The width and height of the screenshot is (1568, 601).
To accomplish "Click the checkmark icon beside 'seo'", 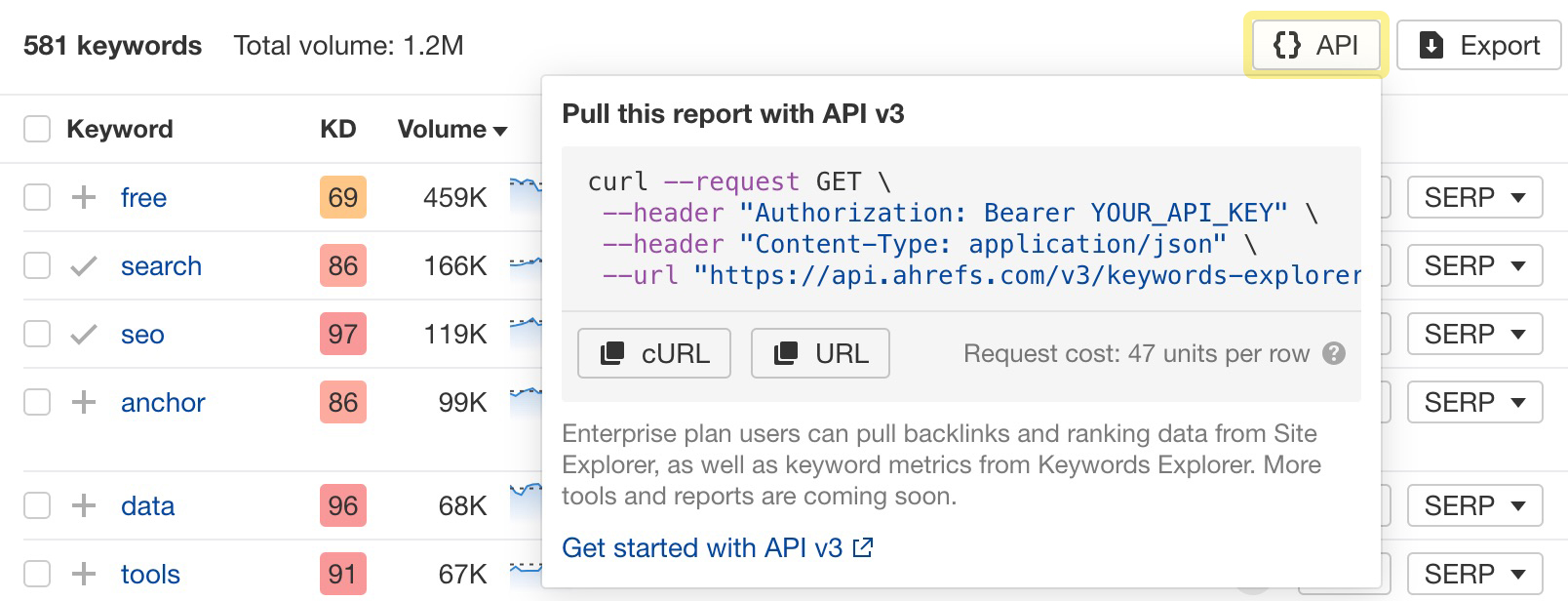I will pyautogui.click(x=84, y=334).
